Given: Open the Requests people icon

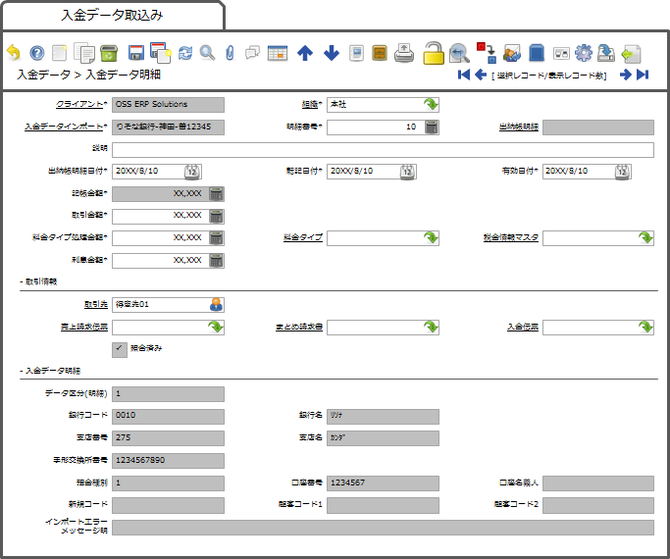Looking at the screenshot, I should (x=512, y=53).
